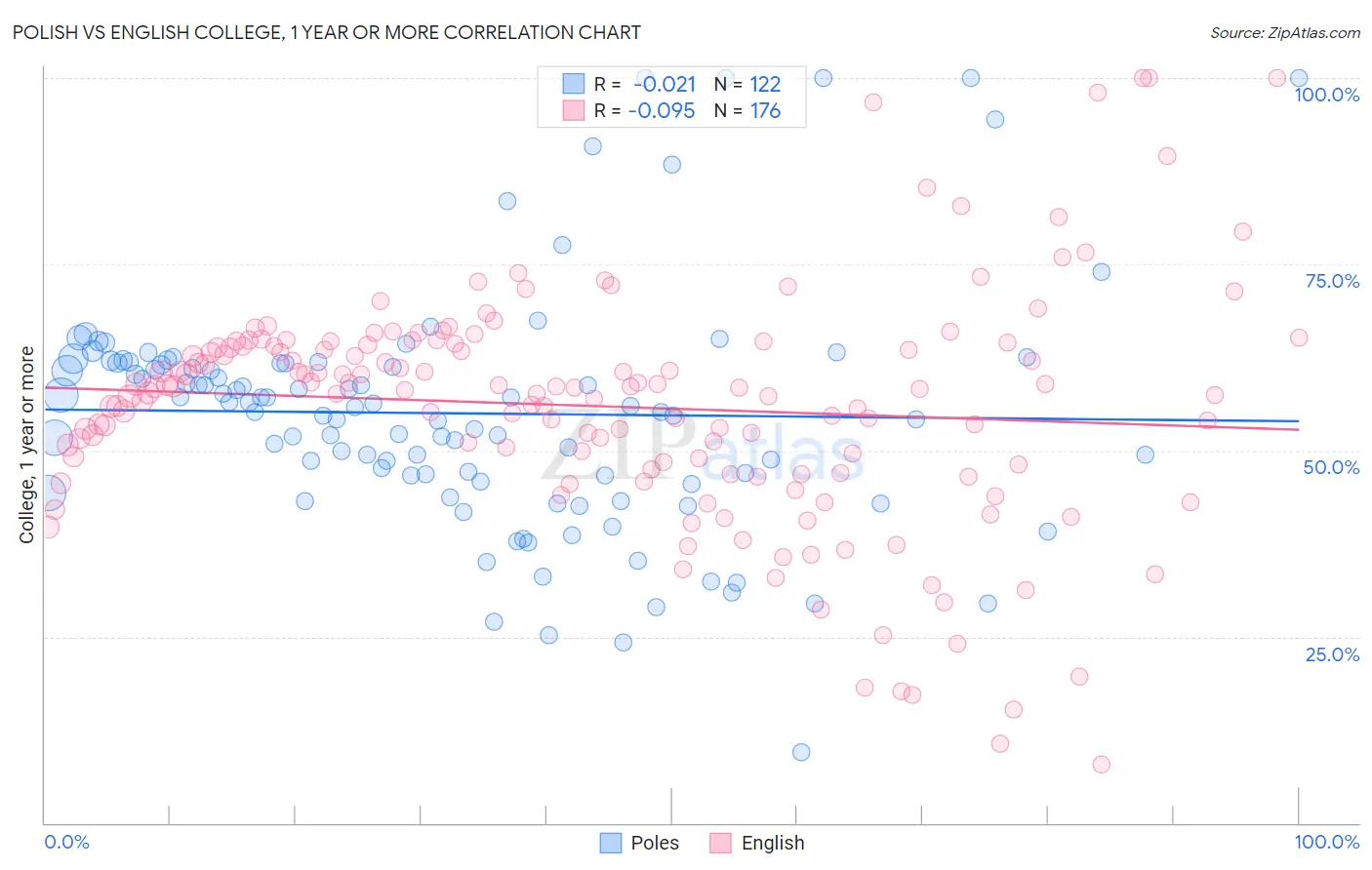
Task: Click the 0.0% x-axis label
Action: pos(66,842)
